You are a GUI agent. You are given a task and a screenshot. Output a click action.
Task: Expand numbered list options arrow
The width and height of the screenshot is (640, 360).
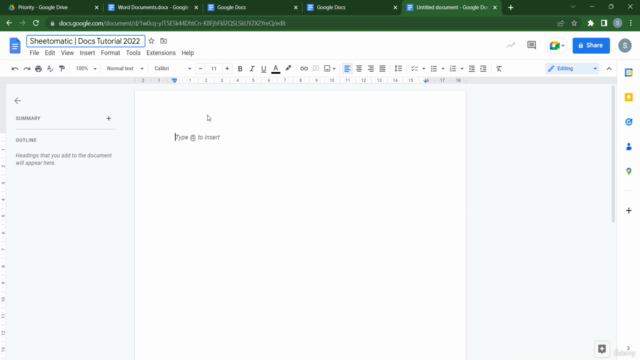click(x=462, y=69)
